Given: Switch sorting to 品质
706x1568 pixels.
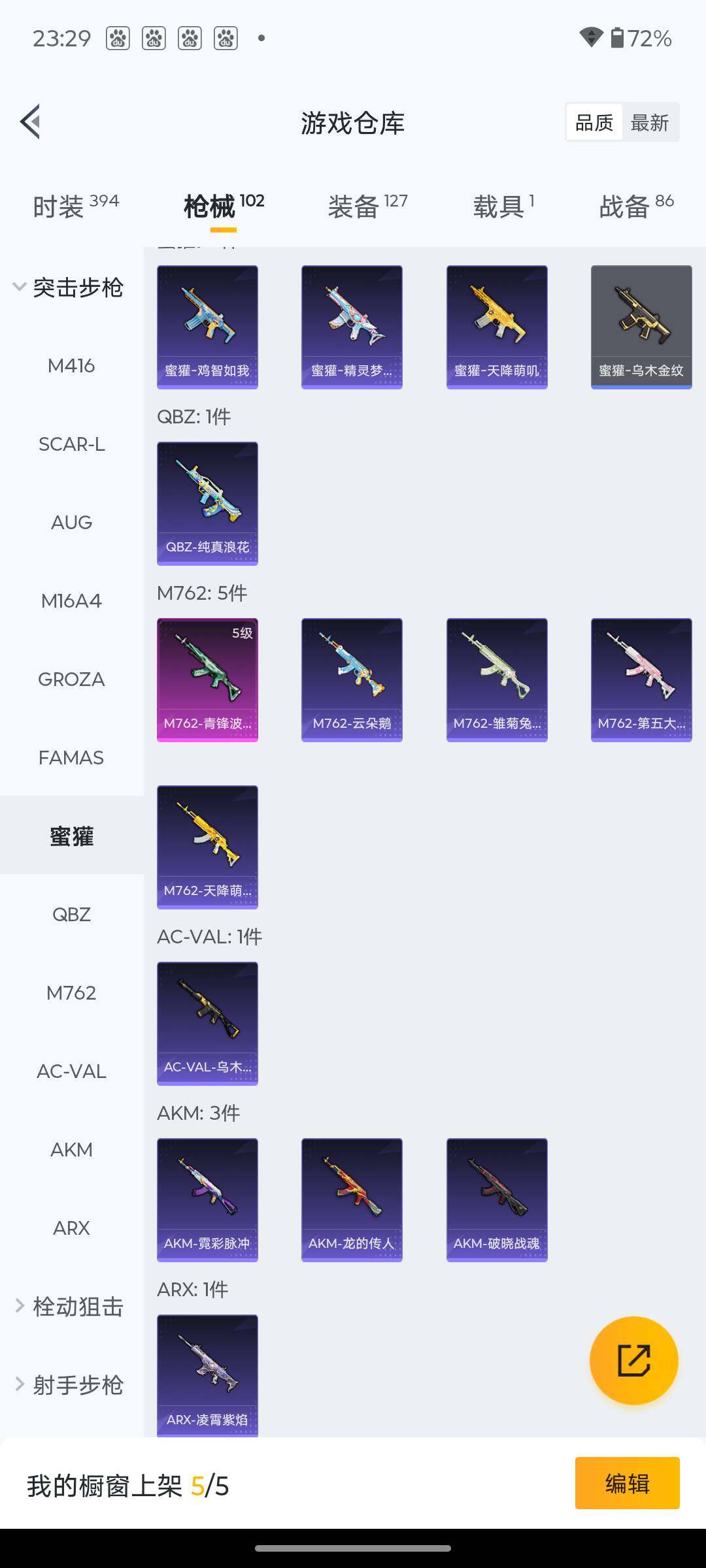Looking at the screenshot, I should coord(594,122).
